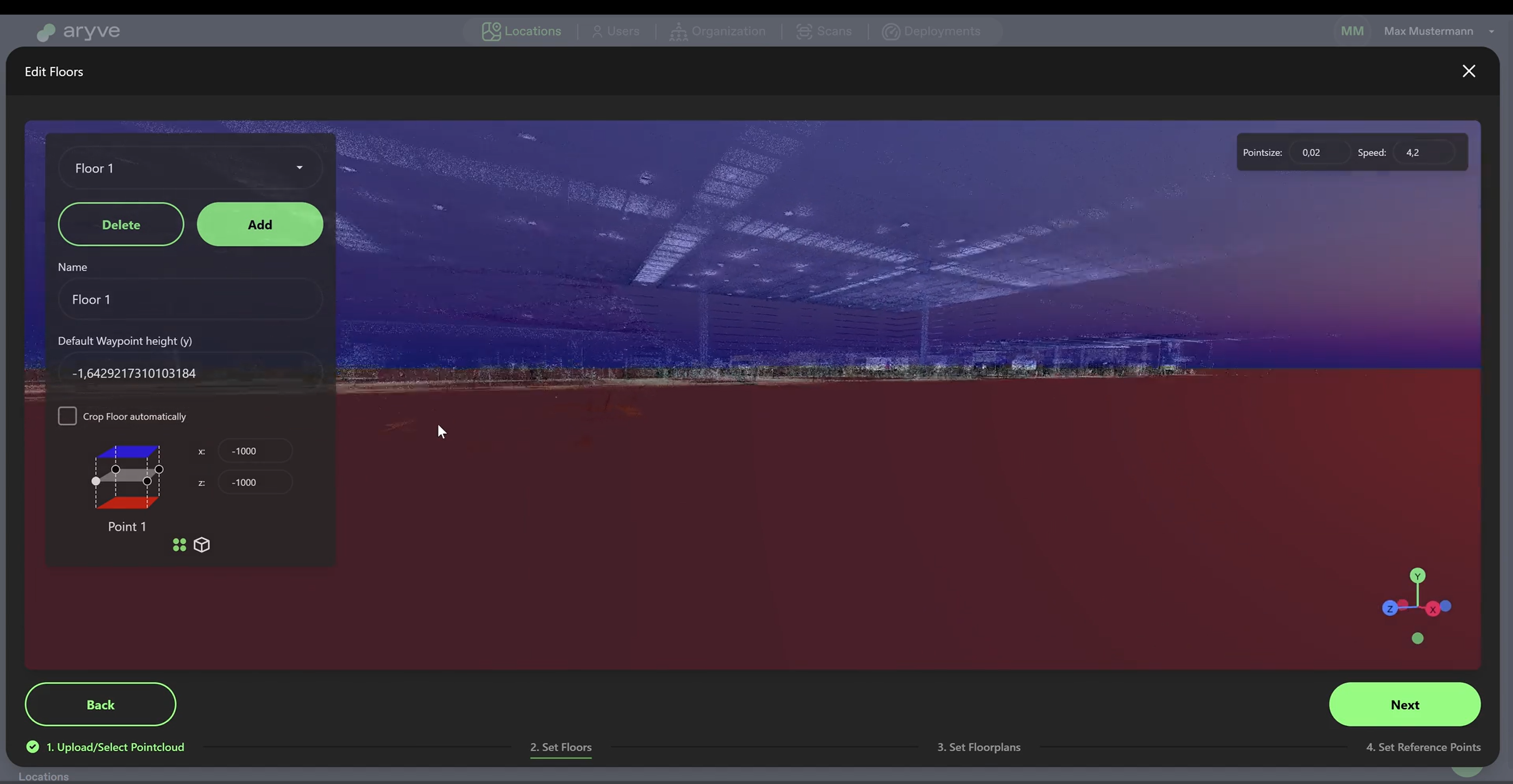Close the Edit Floors dialog
The width and height of the screenshot is (1513, 784).
[1468, 71]
